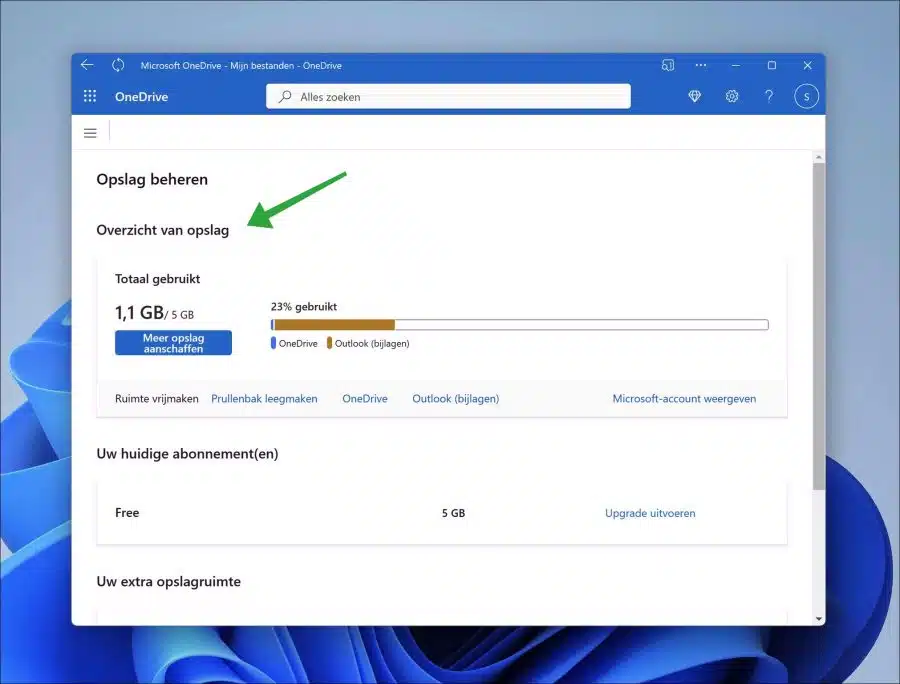
Task: Open help with the question mark icon
Action: pyautogui.click(x=769, y=96)
